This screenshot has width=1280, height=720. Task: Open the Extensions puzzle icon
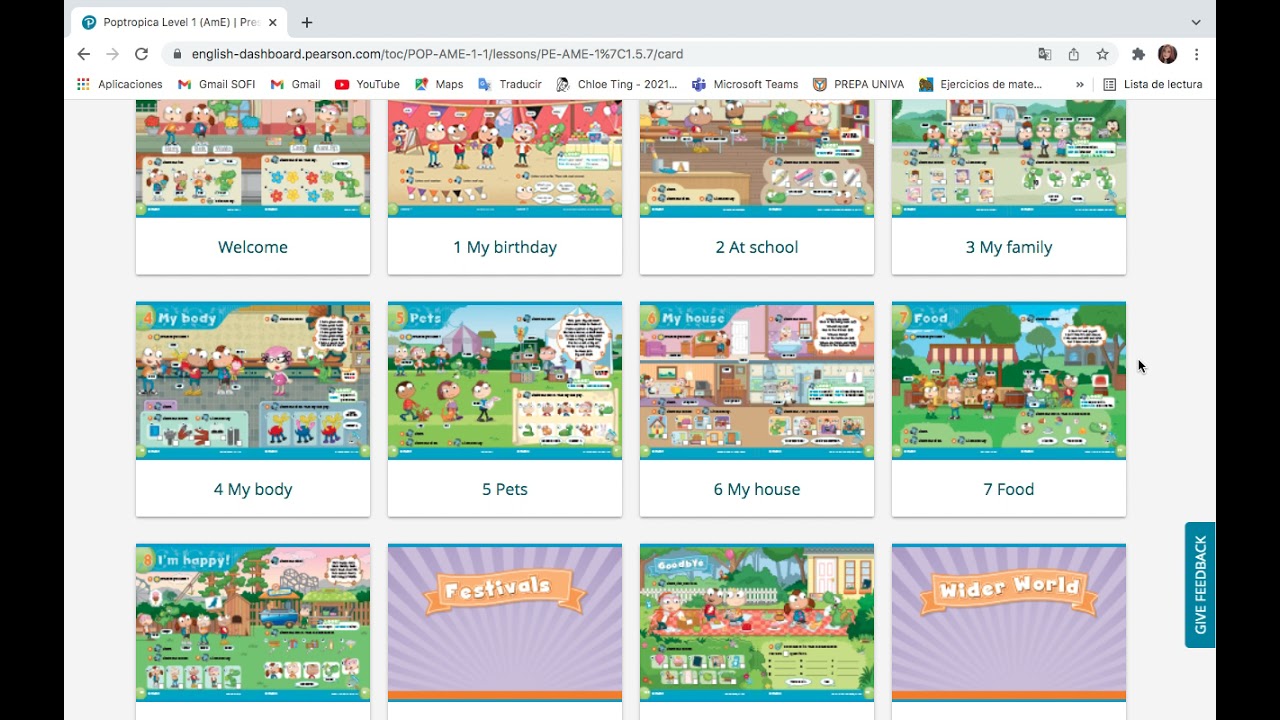[x=1138, y=54]
